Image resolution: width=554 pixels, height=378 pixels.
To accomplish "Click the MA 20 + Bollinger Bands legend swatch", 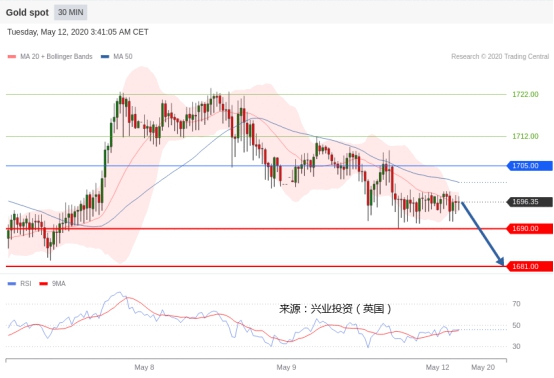I will (12, 57).
